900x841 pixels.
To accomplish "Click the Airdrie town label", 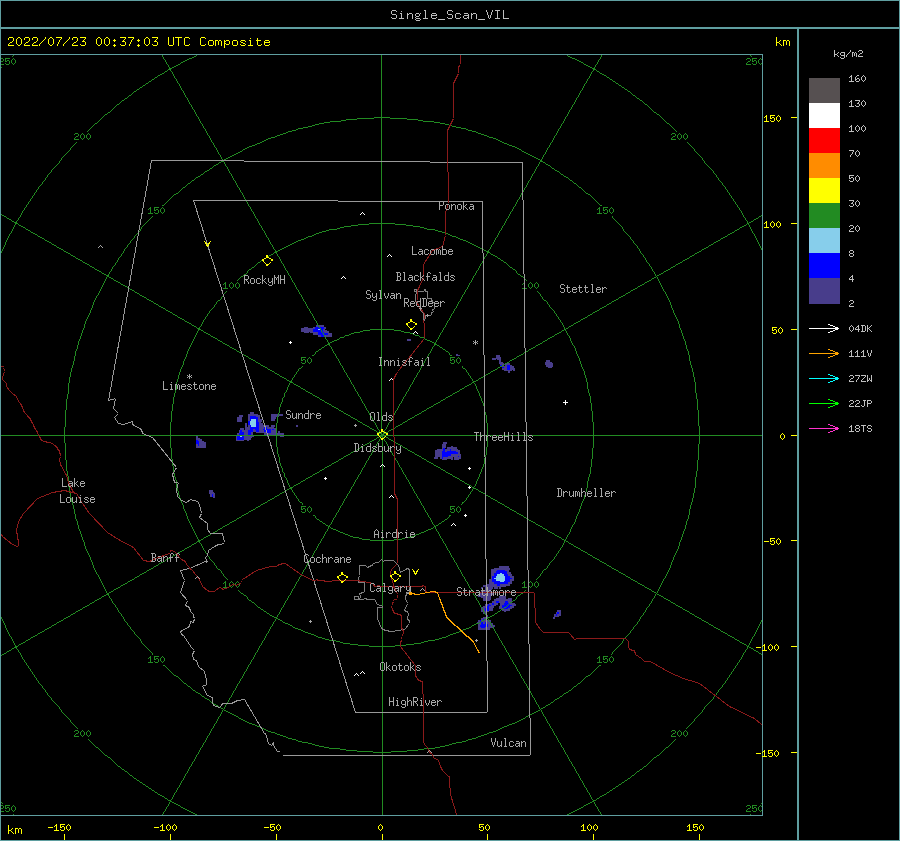I will click(x=394, y=534).
